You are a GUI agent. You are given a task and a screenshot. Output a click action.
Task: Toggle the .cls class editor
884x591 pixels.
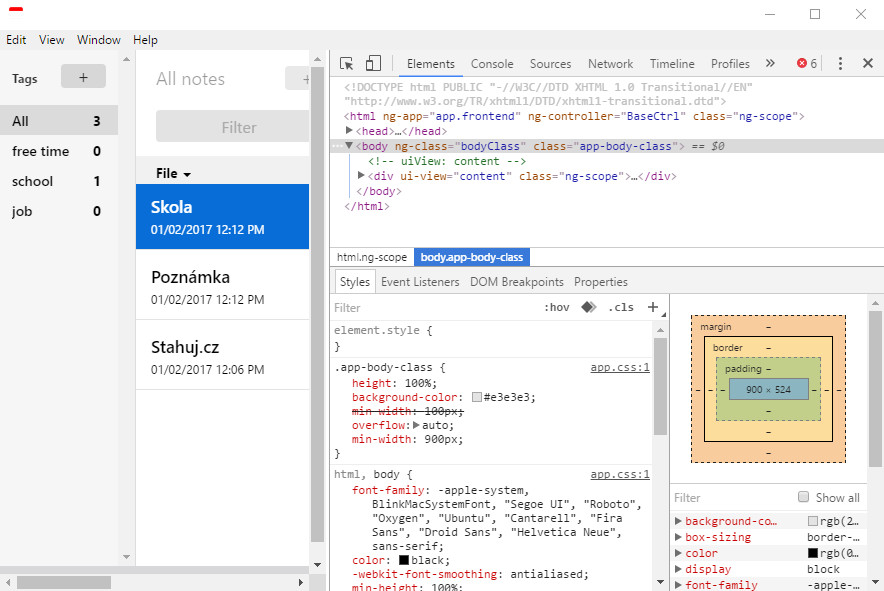[x=621, y=307]
